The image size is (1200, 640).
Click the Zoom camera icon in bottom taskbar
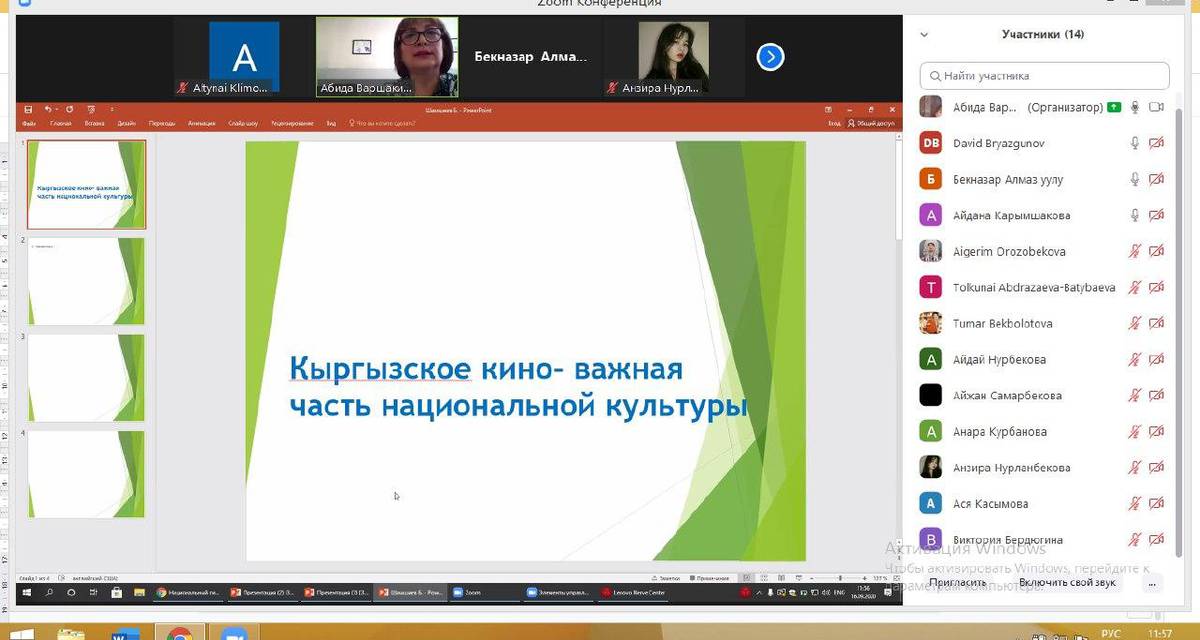click(232, 634)
